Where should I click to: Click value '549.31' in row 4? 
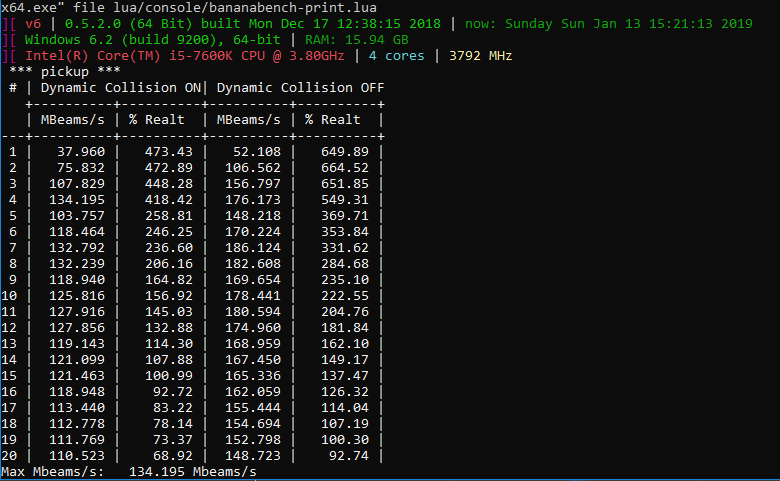(x=345, y=199)
